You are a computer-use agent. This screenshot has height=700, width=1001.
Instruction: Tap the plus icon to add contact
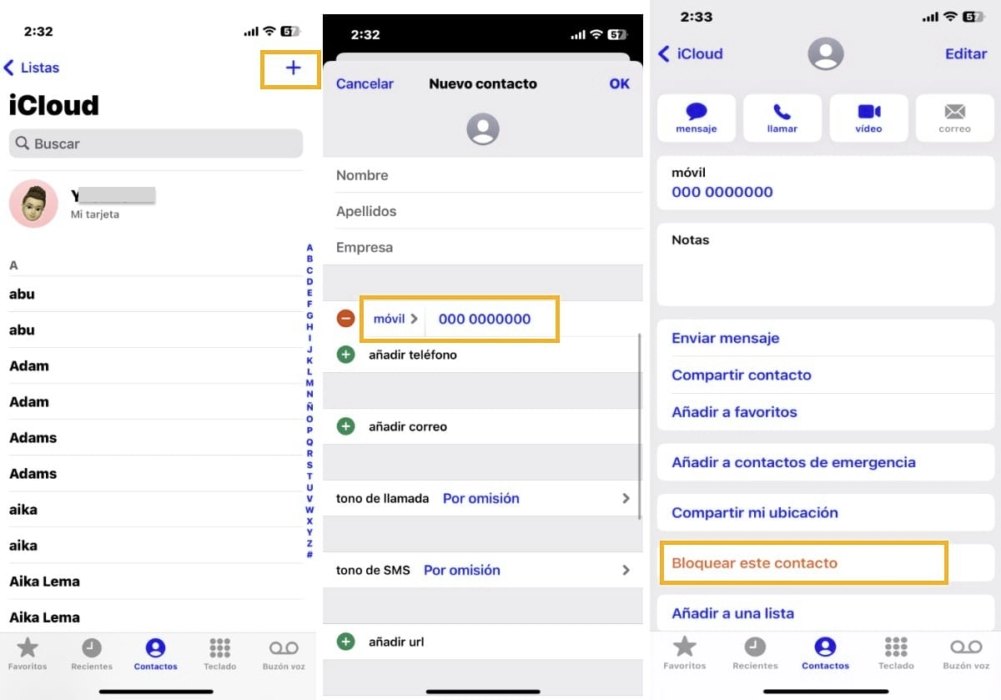[x=292, y=68]
